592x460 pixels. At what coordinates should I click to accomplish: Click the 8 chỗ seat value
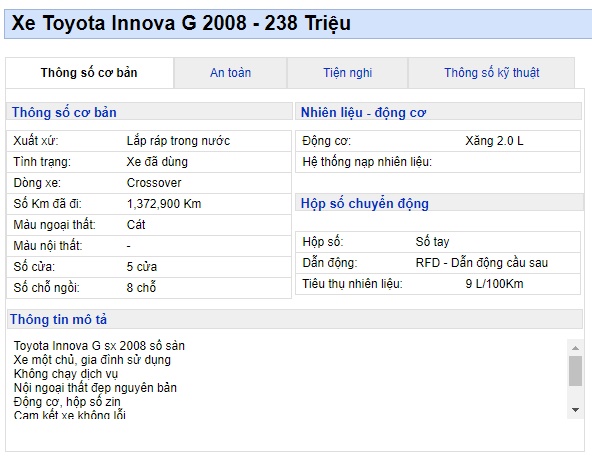[x=141, y=288]
